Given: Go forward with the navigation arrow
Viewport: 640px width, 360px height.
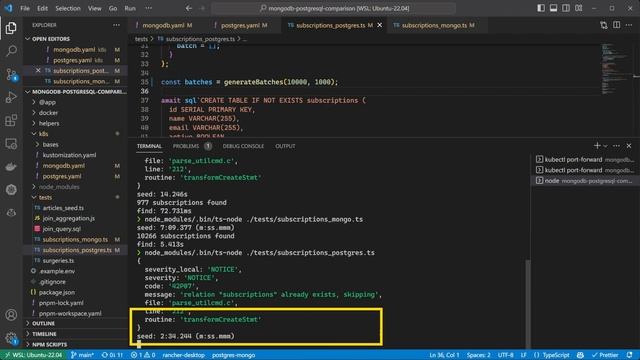Looking at the screenshot, I should pyautogui.click(x=202, y=8).
